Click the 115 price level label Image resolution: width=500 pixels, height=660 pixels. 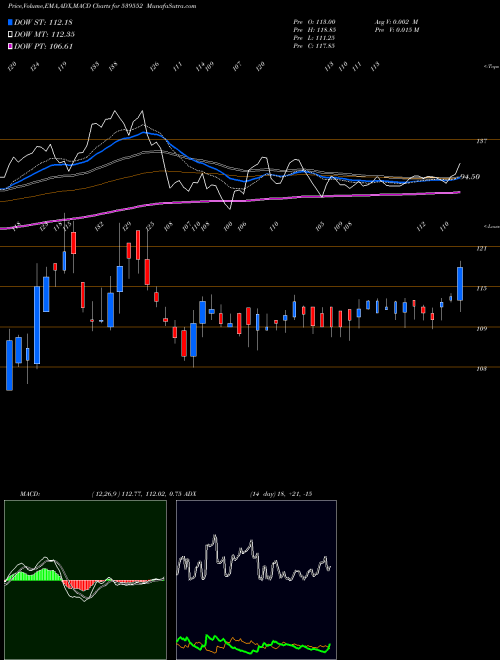click(x=482, y=289)
